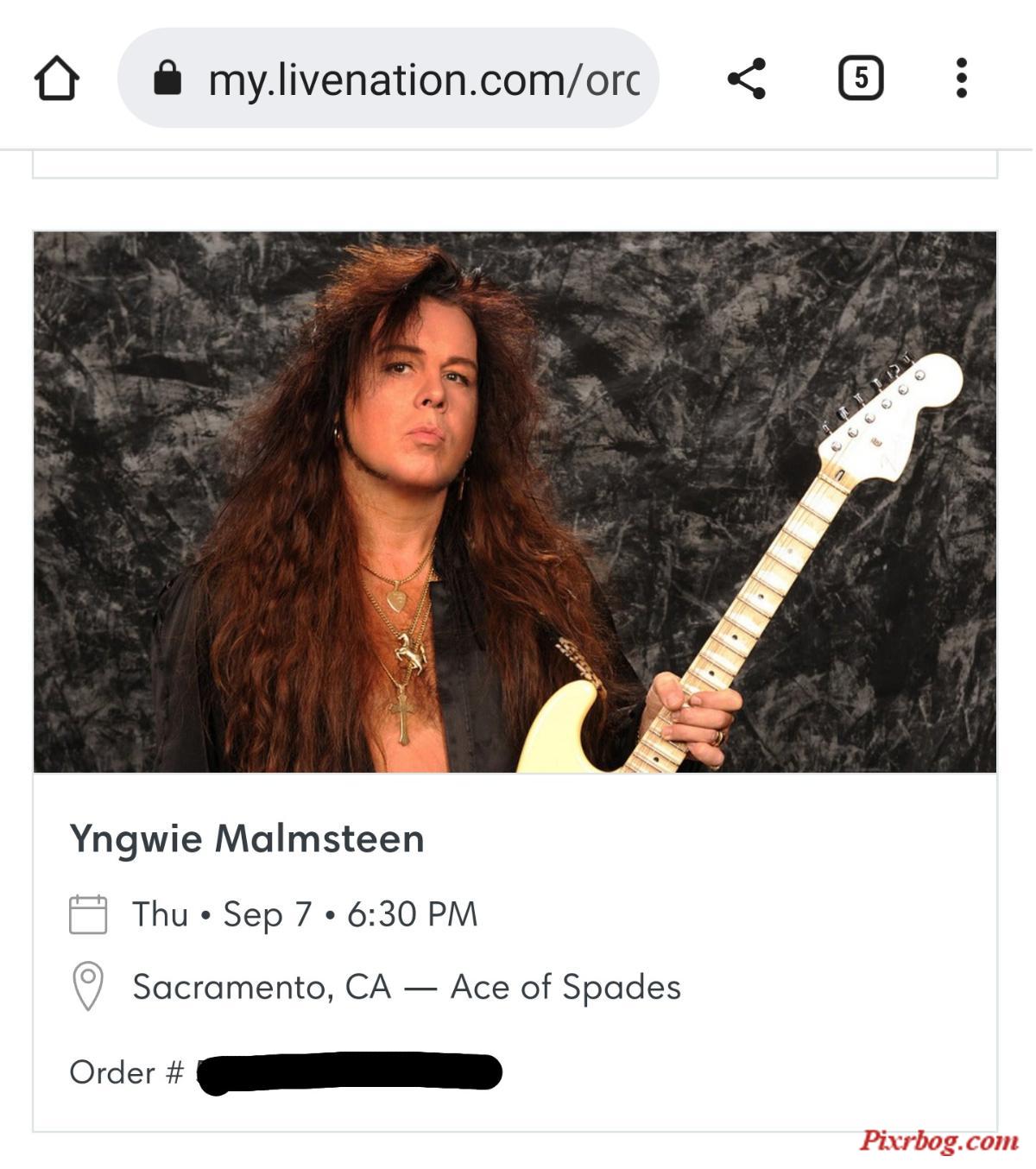This screenshot has width=1036, height=1169.
Task: Tap the Thu Sep 7 6:30 PM date
Action: point(305,914)
